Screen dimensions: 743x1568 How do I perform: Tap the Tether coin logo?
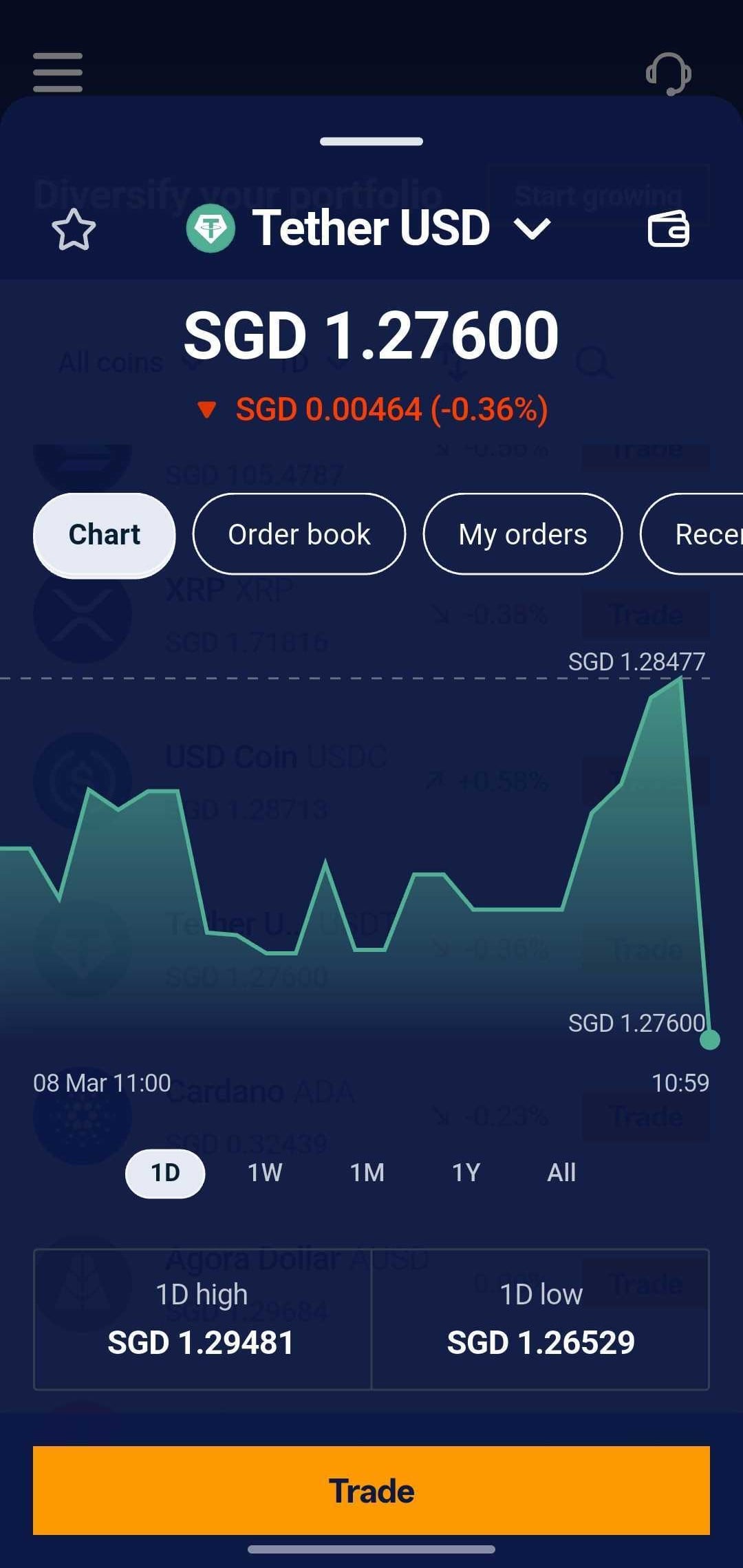point(211,229)
